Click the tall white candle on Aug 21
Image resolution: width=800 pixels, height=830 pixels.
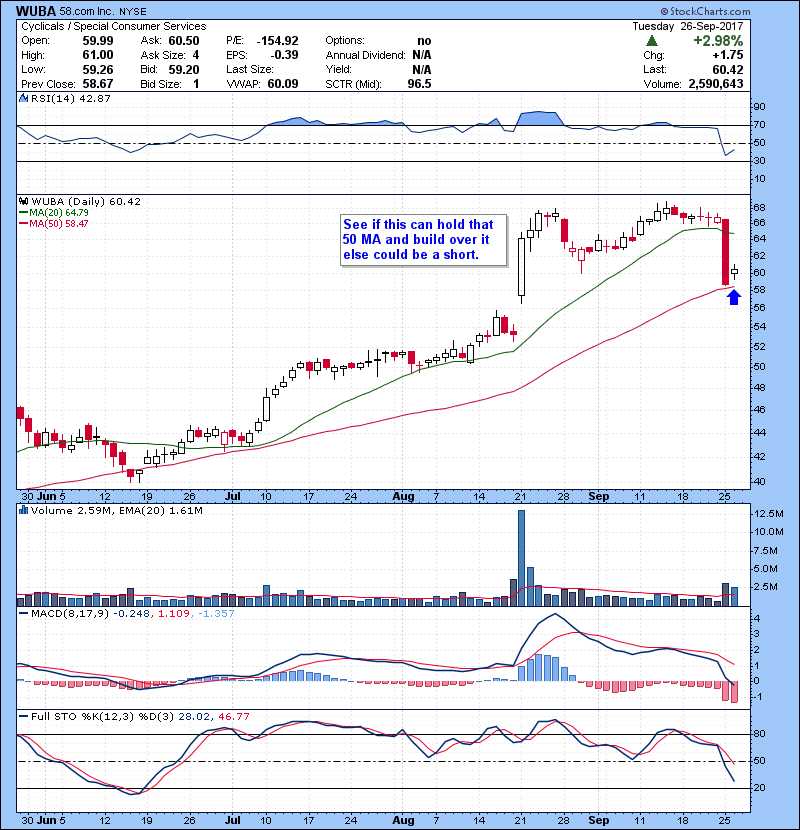[x=522, y=267]
